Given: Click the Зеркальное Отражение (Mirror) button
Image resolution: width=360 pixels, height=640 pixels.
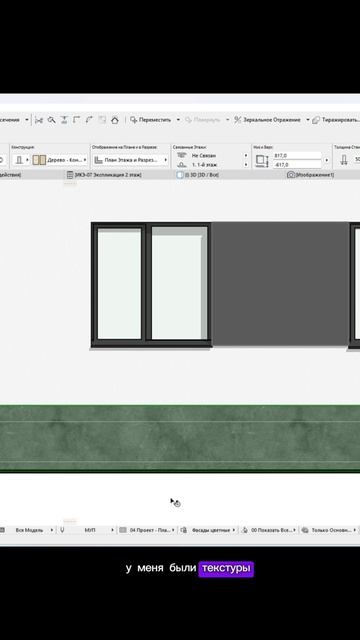Looking at the screenshot, I should pos(267,120).
